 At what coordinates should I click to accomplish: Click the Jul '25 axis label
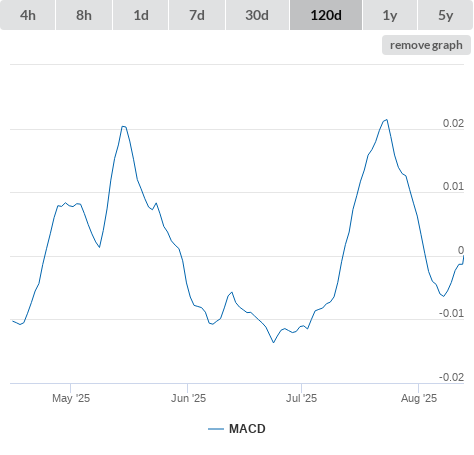pos(301,398)
